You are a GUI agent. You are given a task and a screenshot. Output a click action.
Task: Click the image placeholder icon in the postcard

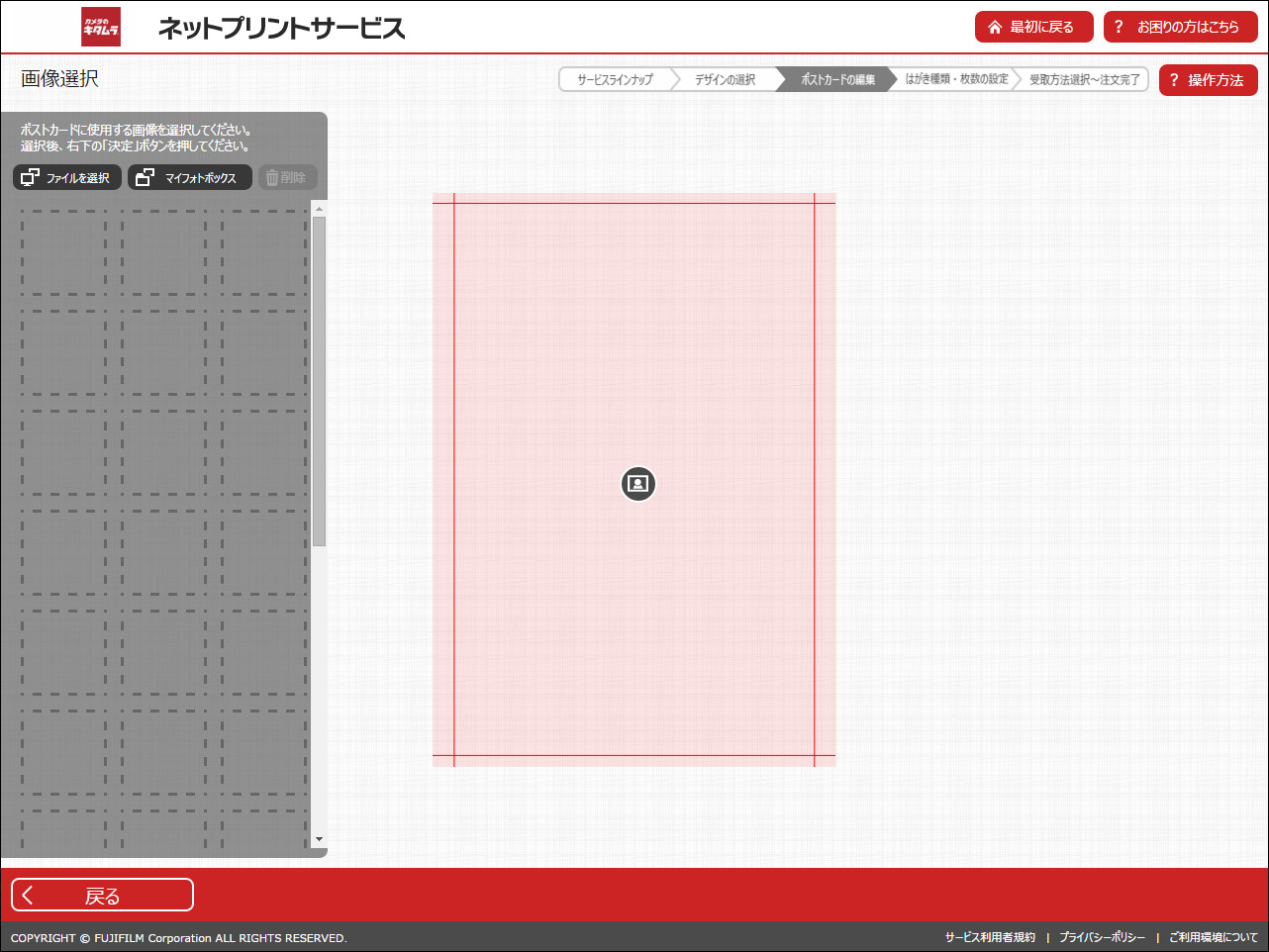[x=637, y=484]
